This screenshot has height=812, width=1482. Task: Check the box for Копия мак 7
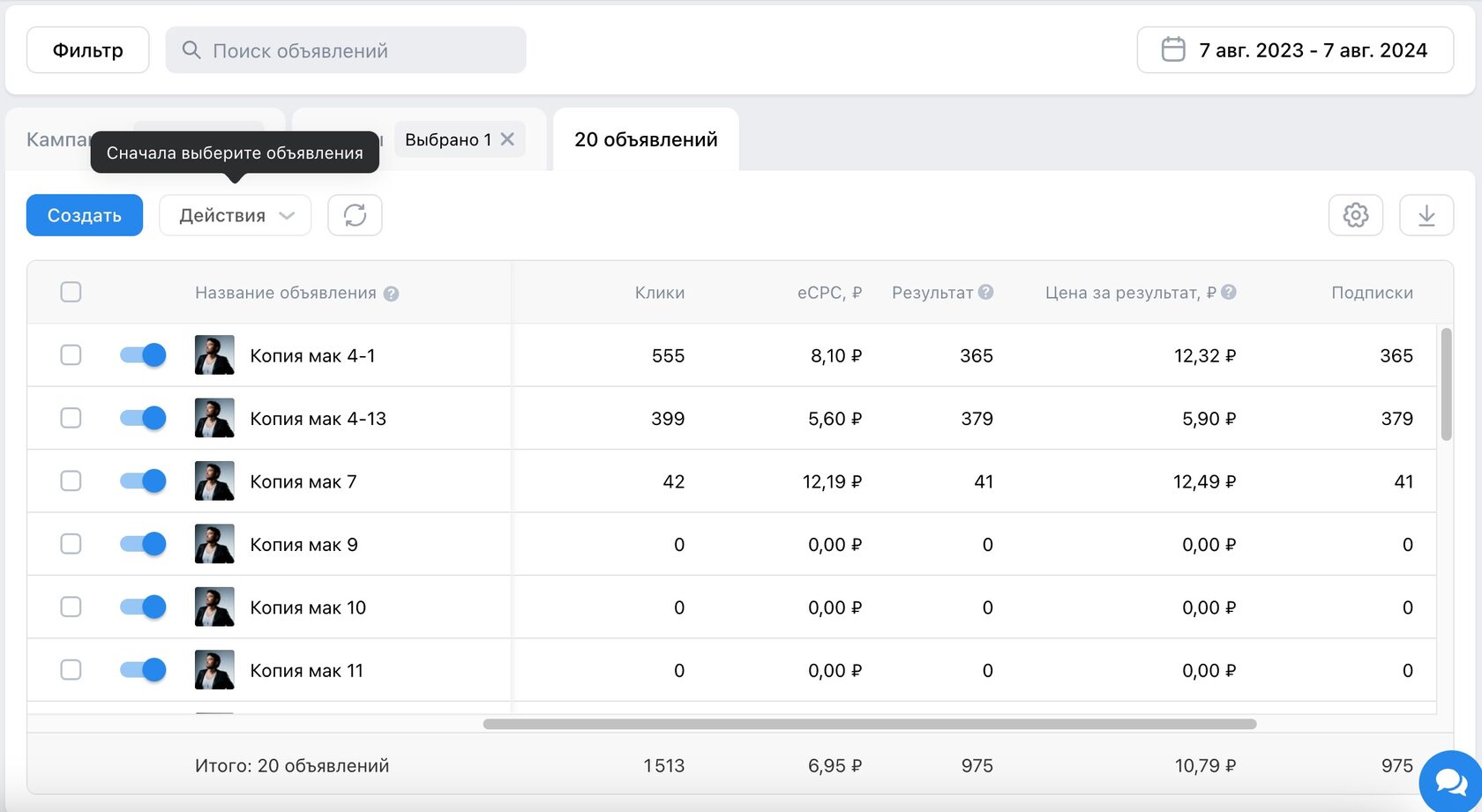(71, 480)
